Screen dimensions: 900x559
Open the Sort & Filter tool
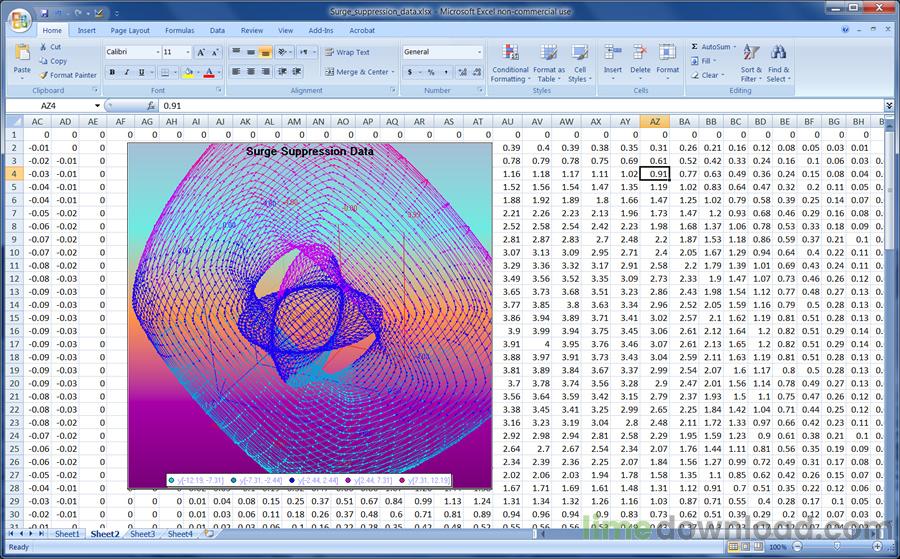pyautogui.click(x=751, y=63)
